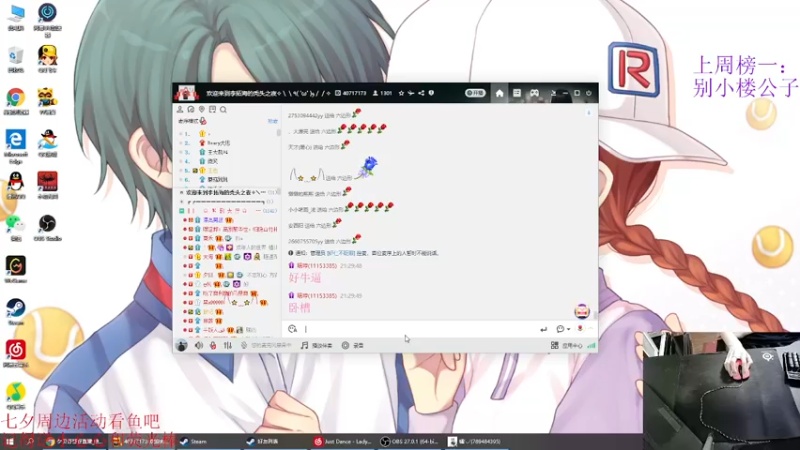This screenshot has width=800, height=450.
Task: Click the Windows Start button
Action: tap(9, 442)
